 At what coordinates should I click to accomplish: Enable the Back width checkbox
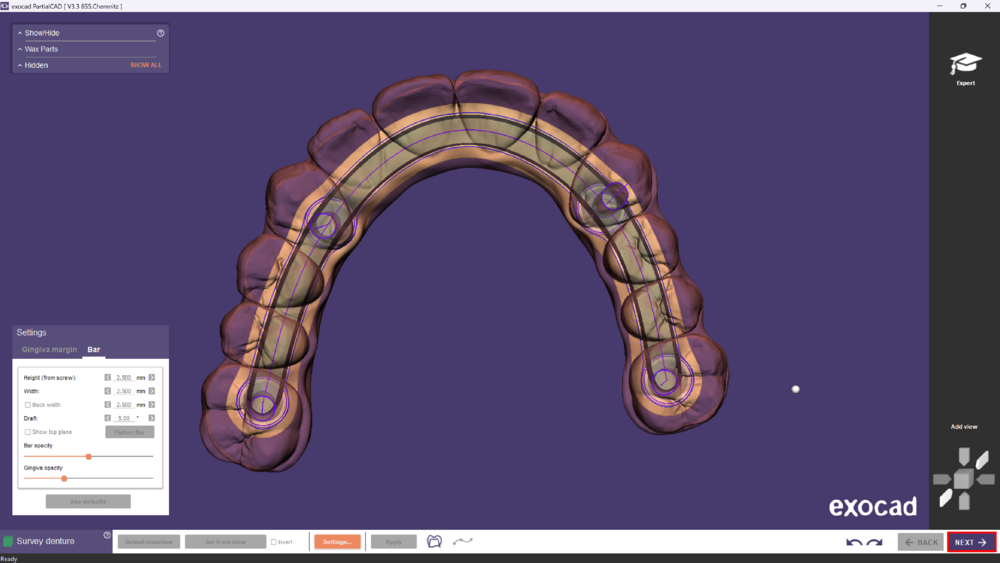tap(27, 405)
